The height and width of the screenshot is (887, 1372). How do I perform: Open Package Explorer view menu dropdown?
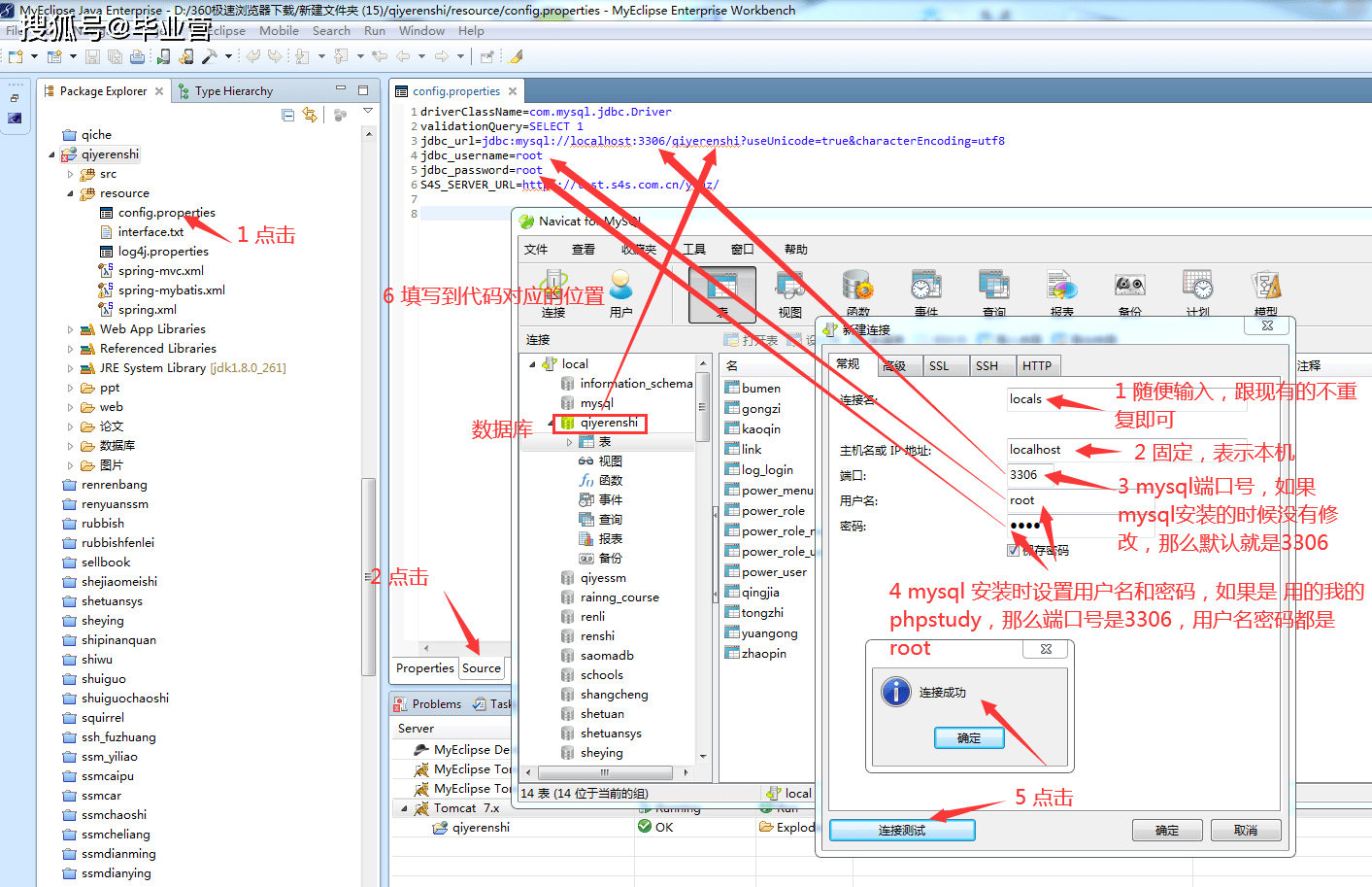coord(368,112)
